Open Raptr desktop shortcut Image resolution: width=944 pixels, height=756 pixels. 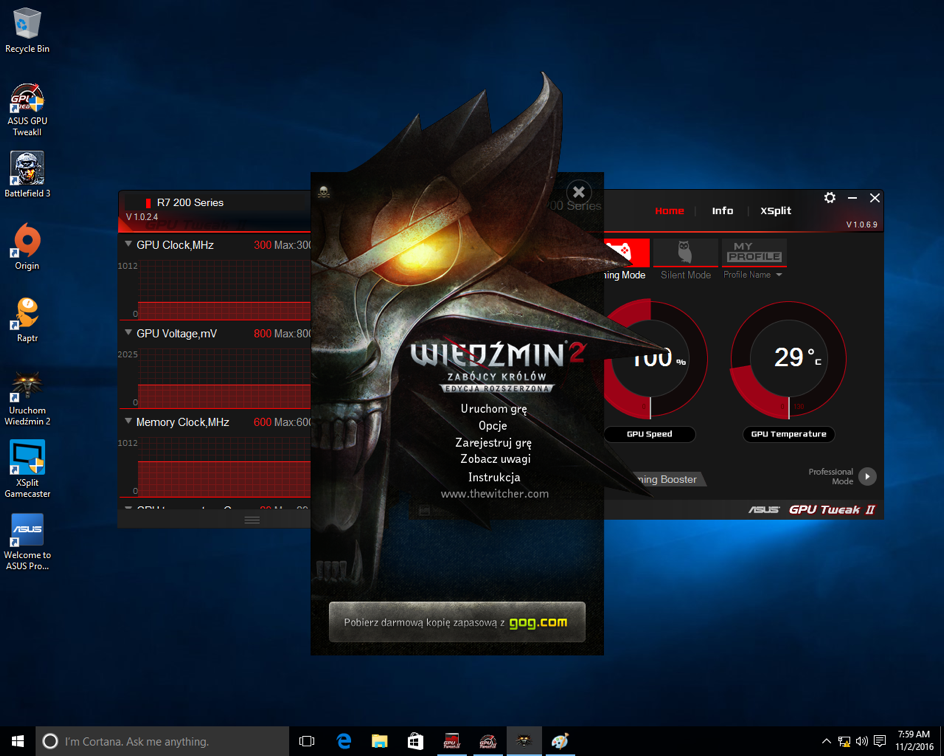pyautogui.click(x=27, y=315)
